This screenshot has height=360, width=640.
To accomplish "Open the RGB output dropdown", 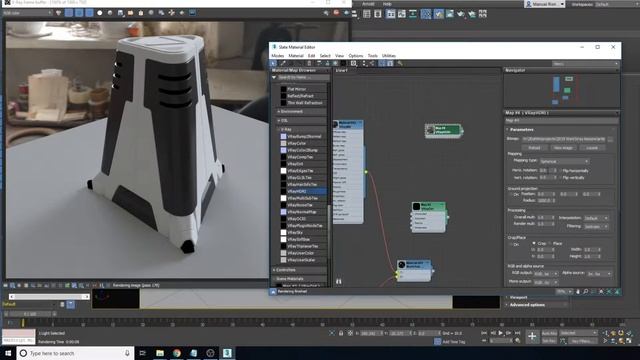I will click(x=546, y=273).
